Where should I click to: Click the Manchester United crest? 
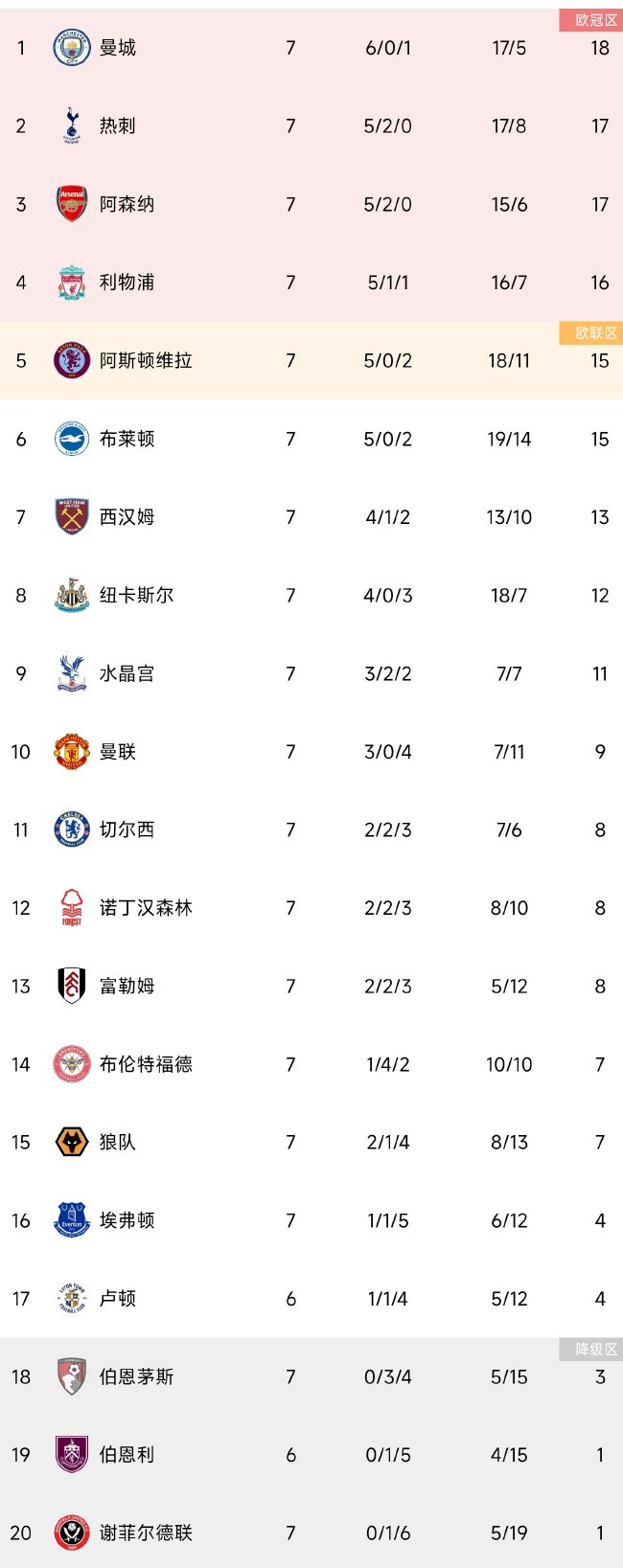pos(72,752)
